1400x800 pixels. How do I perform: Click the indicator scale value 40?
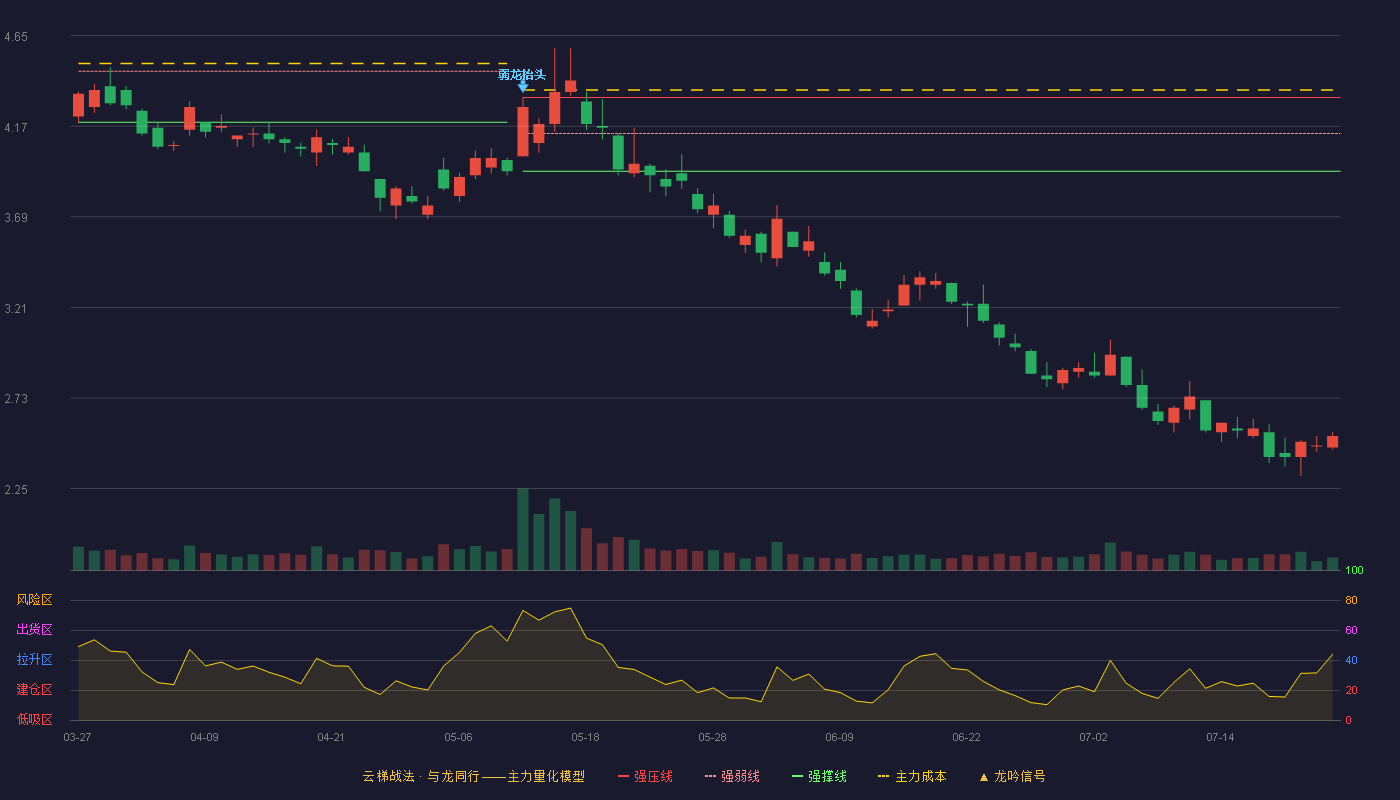point(1351,660)
